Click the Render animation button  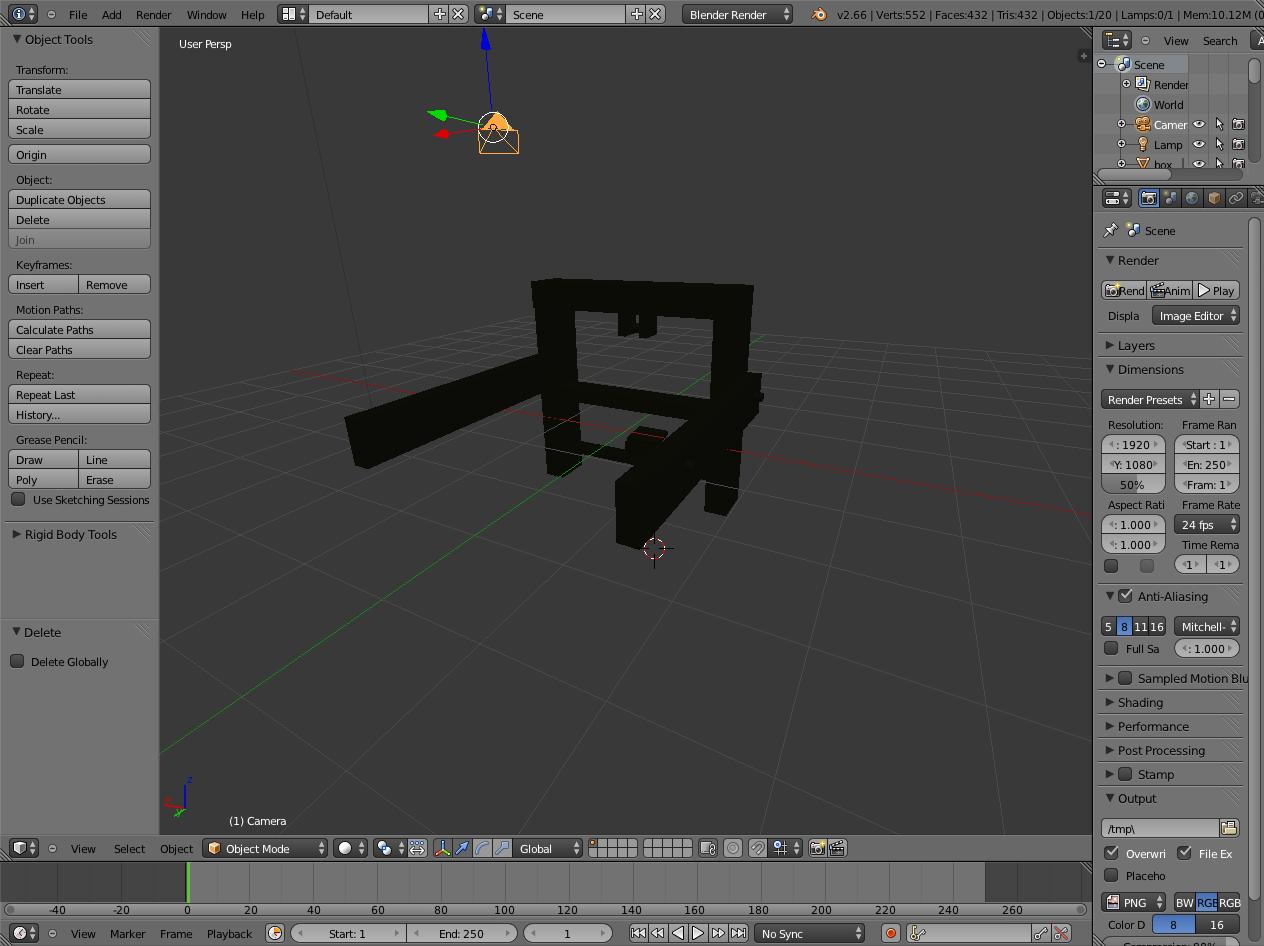click(x=1170, y=290)
